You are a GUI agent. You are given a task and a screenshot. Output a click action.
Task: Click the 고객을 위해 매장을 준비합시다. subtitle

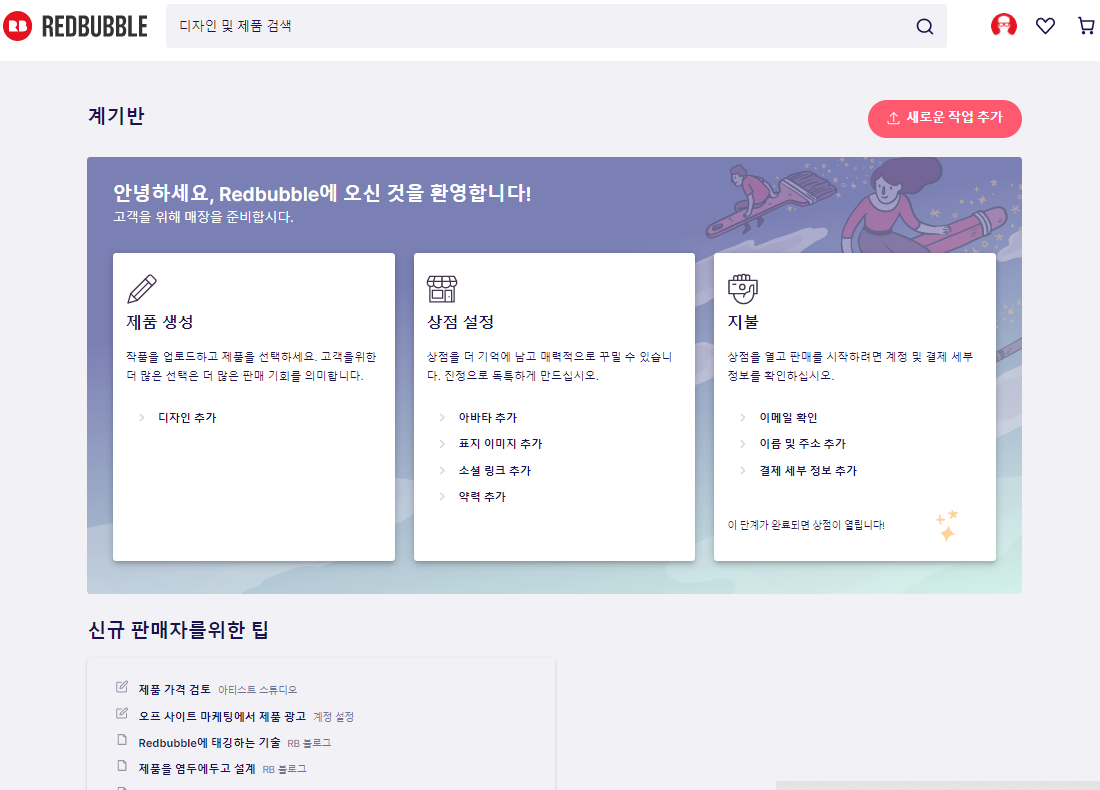coord(203,217)
